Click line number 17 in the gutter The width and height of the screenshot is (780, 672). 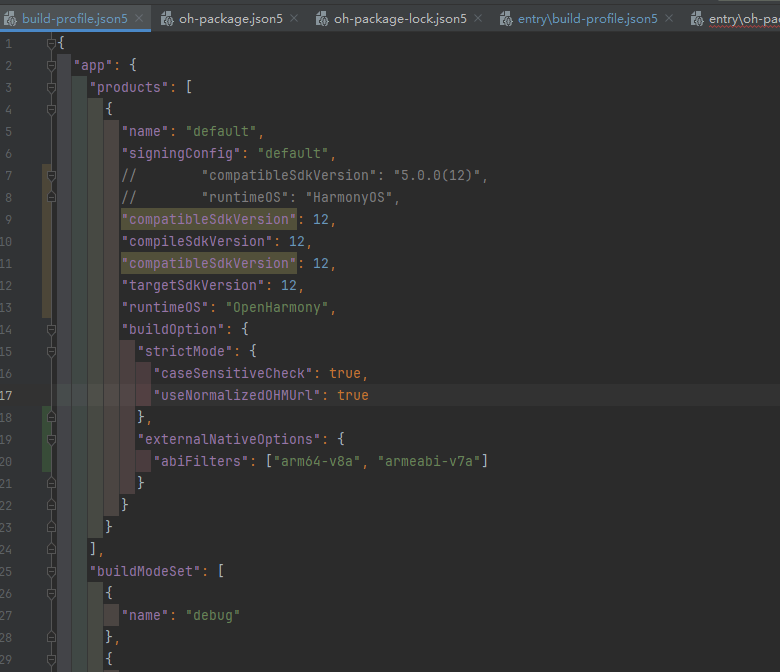6,395
